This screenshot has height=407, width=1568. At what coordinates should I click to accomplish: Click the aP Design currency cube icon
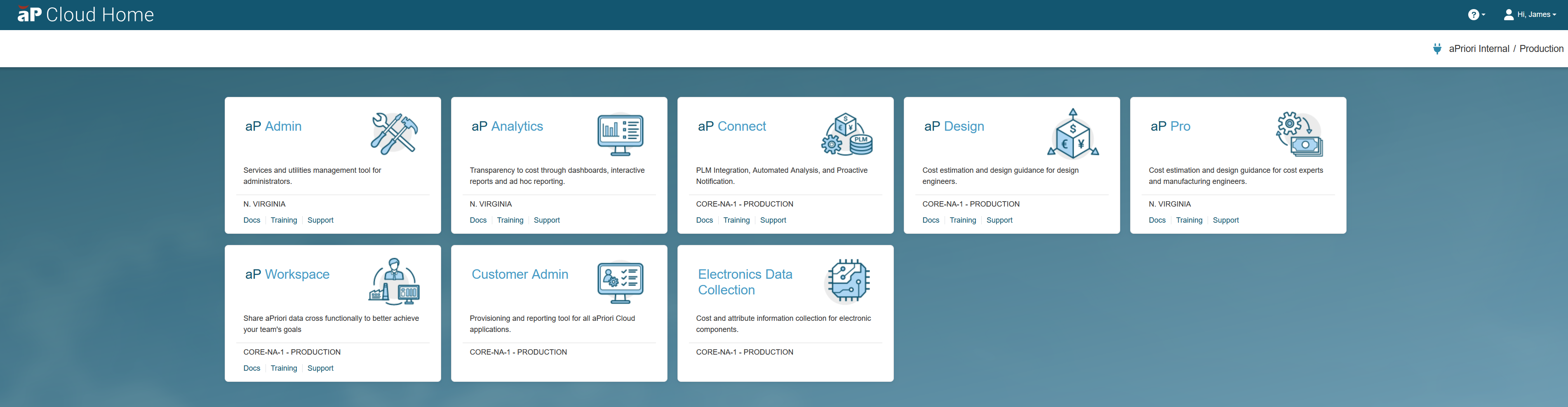[1072, 134]
